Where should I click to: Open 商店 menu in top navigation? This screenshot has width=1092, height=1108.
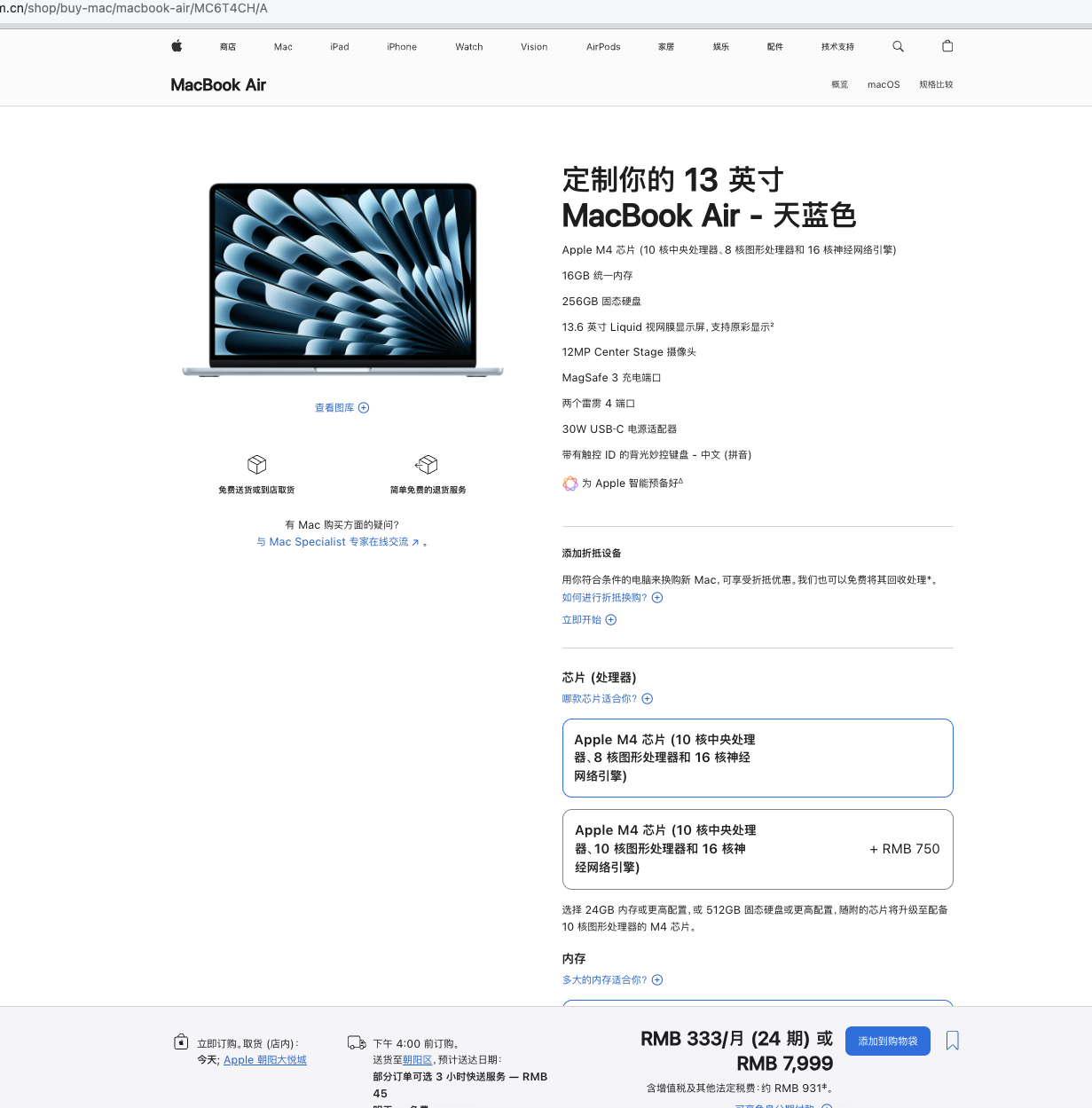coord(228,47)
